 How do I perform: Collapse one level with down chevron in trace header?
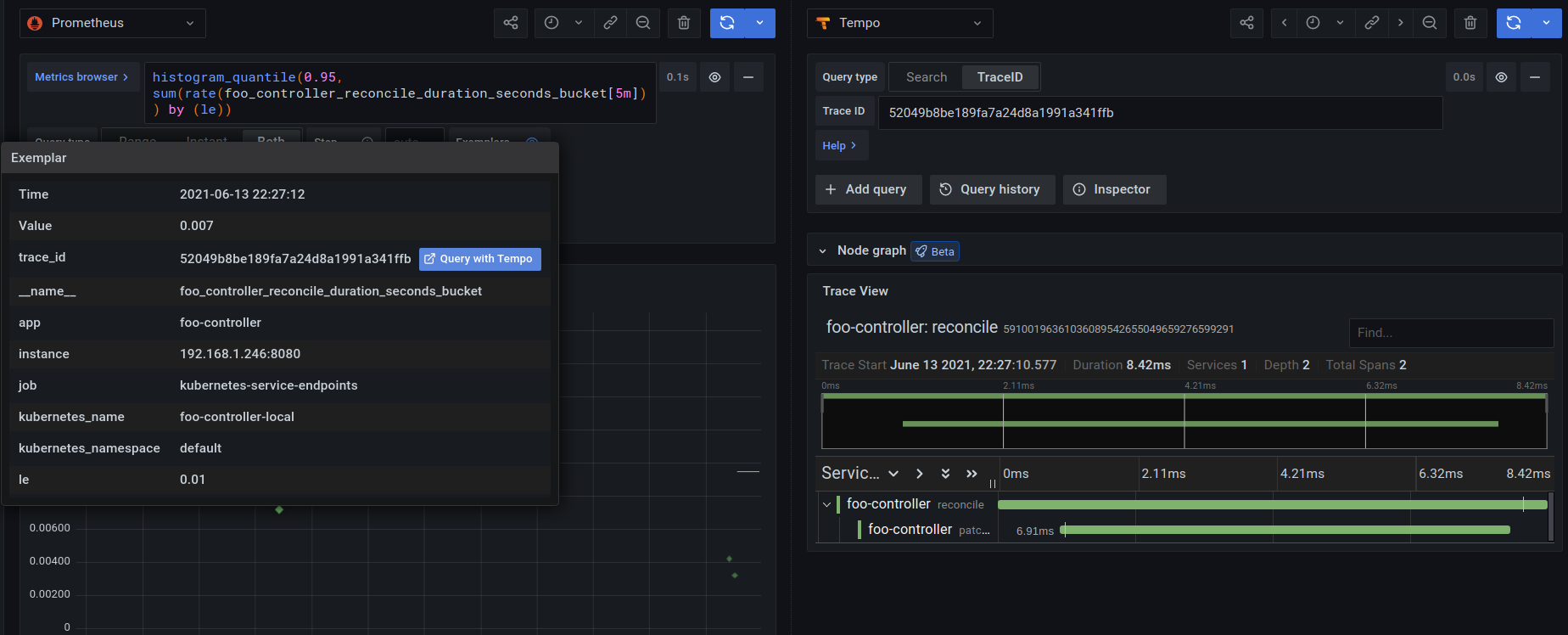click(x=893, y=474)
